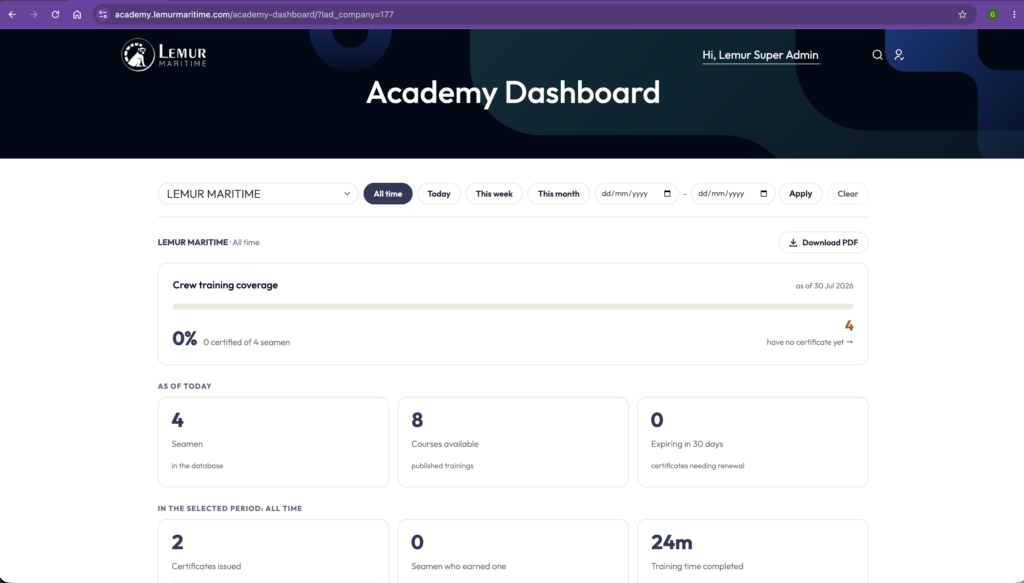Click the crew training coverage progress bar
Image resolution: width=1024 pixels, height=583 pixels.
(513, 306)
